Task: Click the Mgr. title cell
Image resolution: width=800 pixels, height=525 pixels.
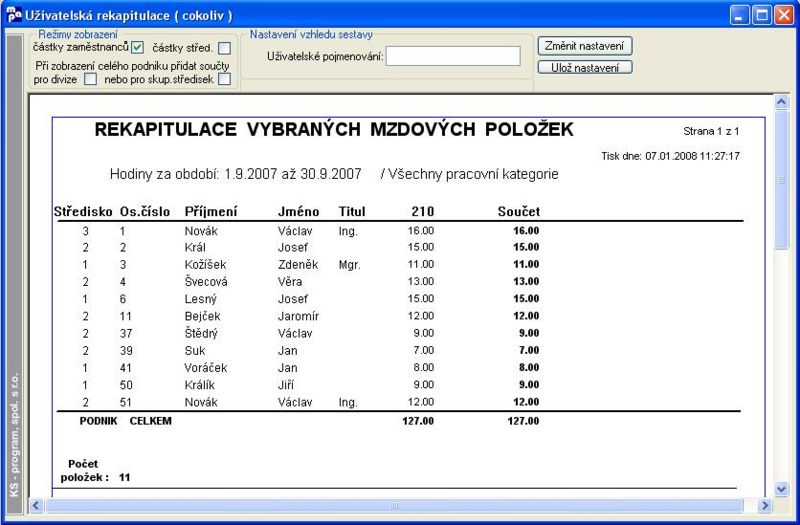Action: (349, 265)
